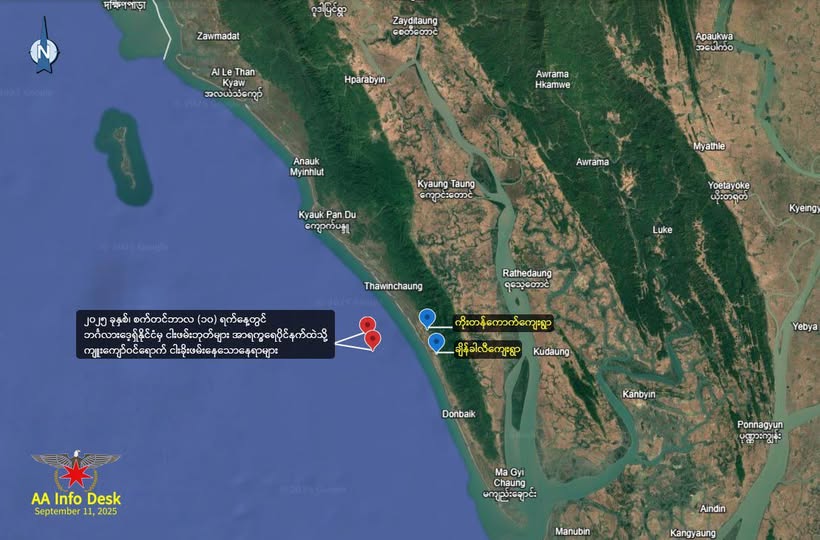
Task: Select the Ponnagyun town label
Action: (x=760, y=430)
